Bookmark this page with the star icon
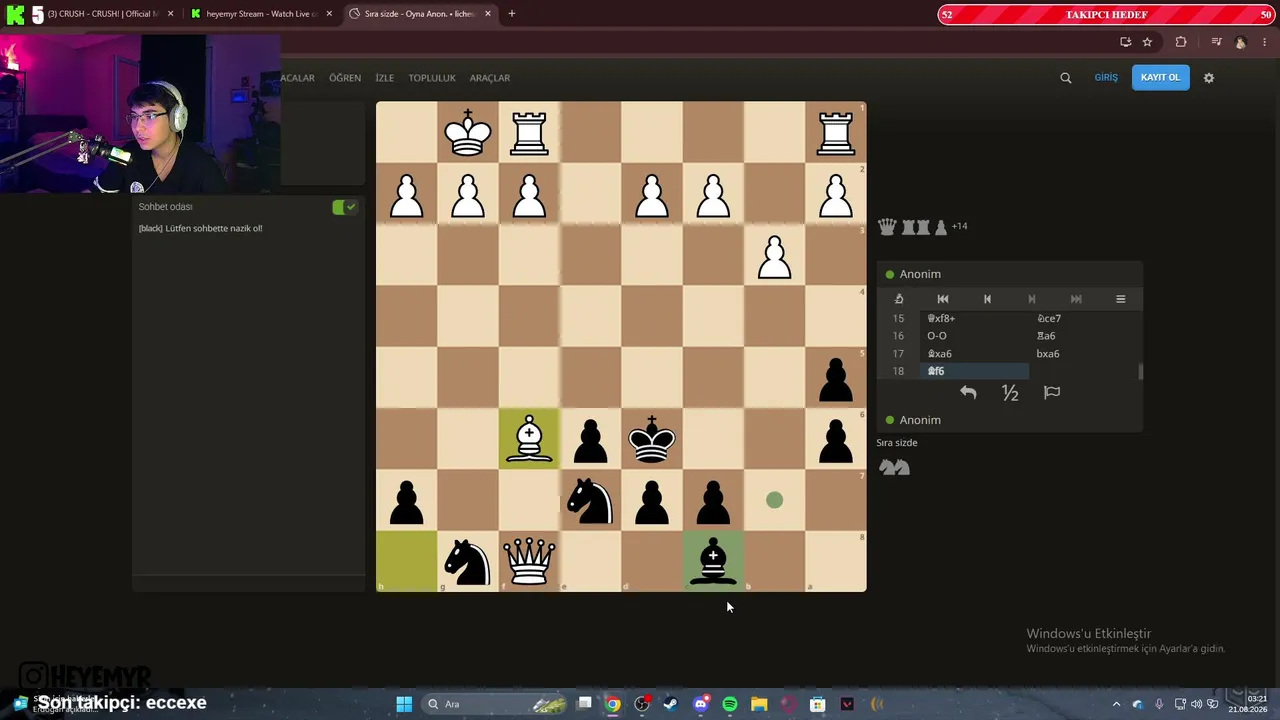 [x=1147, y=42]
